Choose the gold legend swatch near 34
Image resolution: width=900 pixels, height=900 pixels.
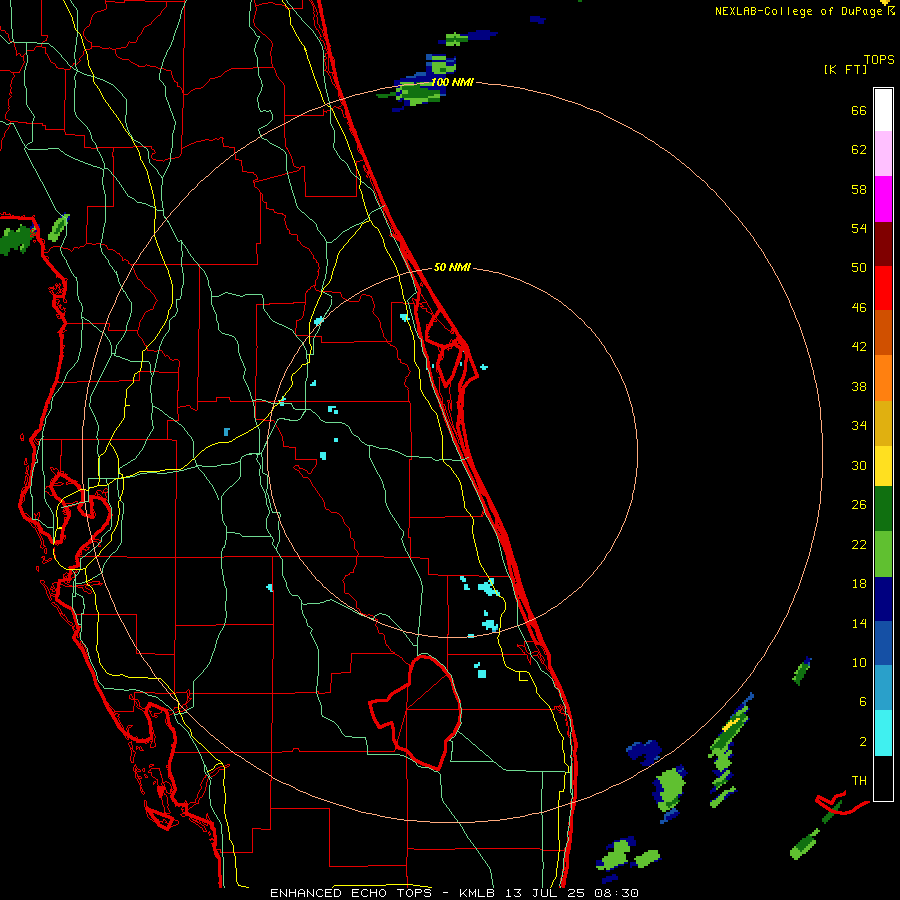(883, 423)
